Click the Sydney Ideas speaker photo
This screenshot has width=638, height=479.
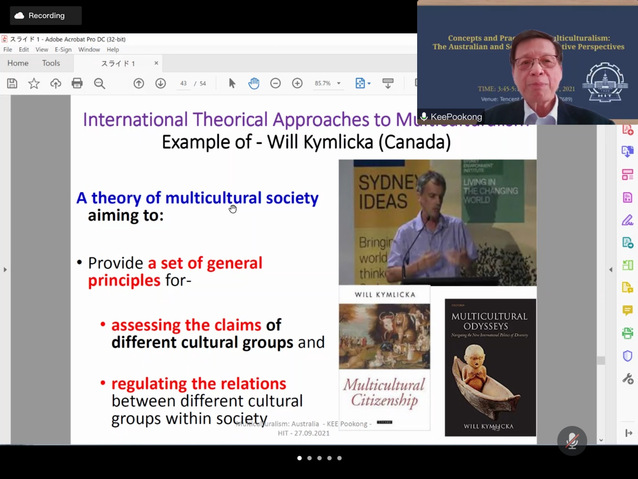[x=438, y=222]
